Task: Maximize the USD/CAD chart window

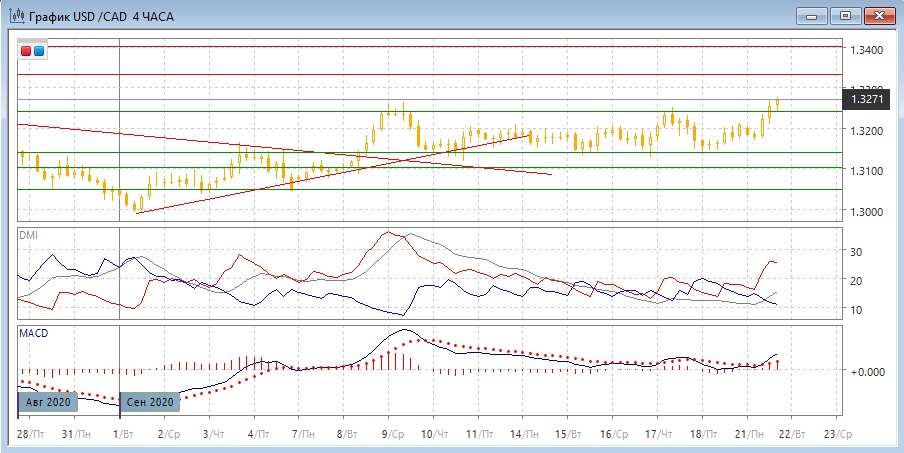Action: [846, 15]
